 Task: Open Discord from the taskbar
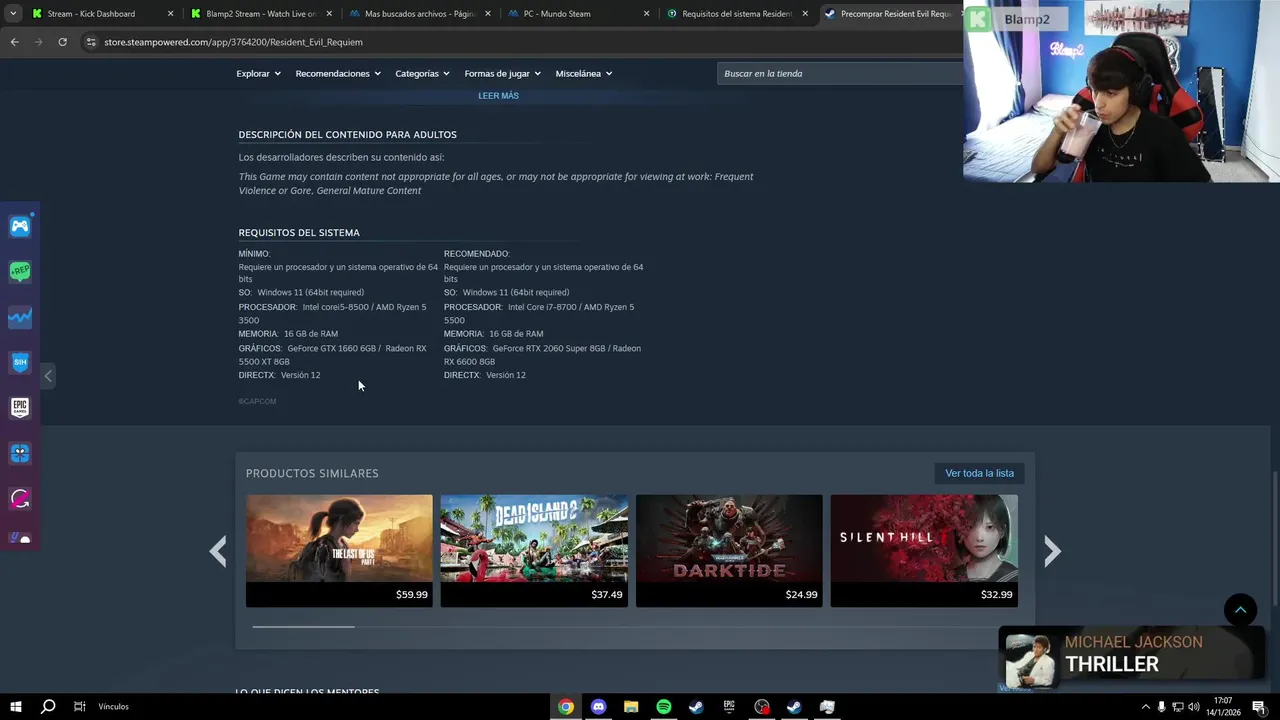tap(598, 706)
